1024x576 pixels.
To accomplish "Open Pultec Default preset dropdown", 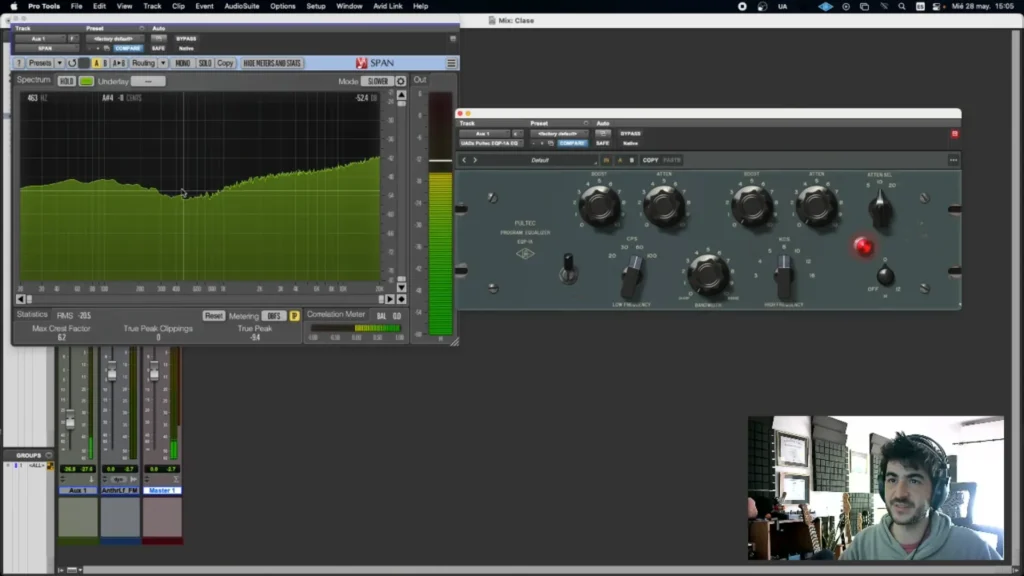I will (x=539, y=160).
